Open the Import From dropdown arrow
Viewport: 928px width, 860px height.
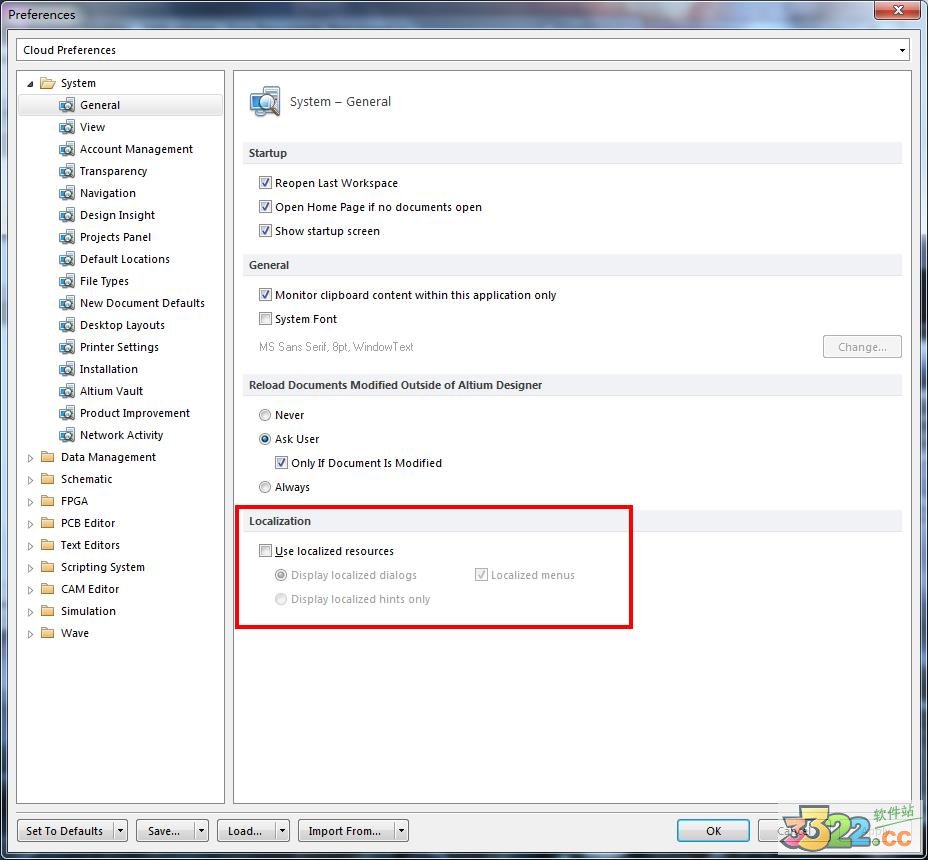(401, 831)
